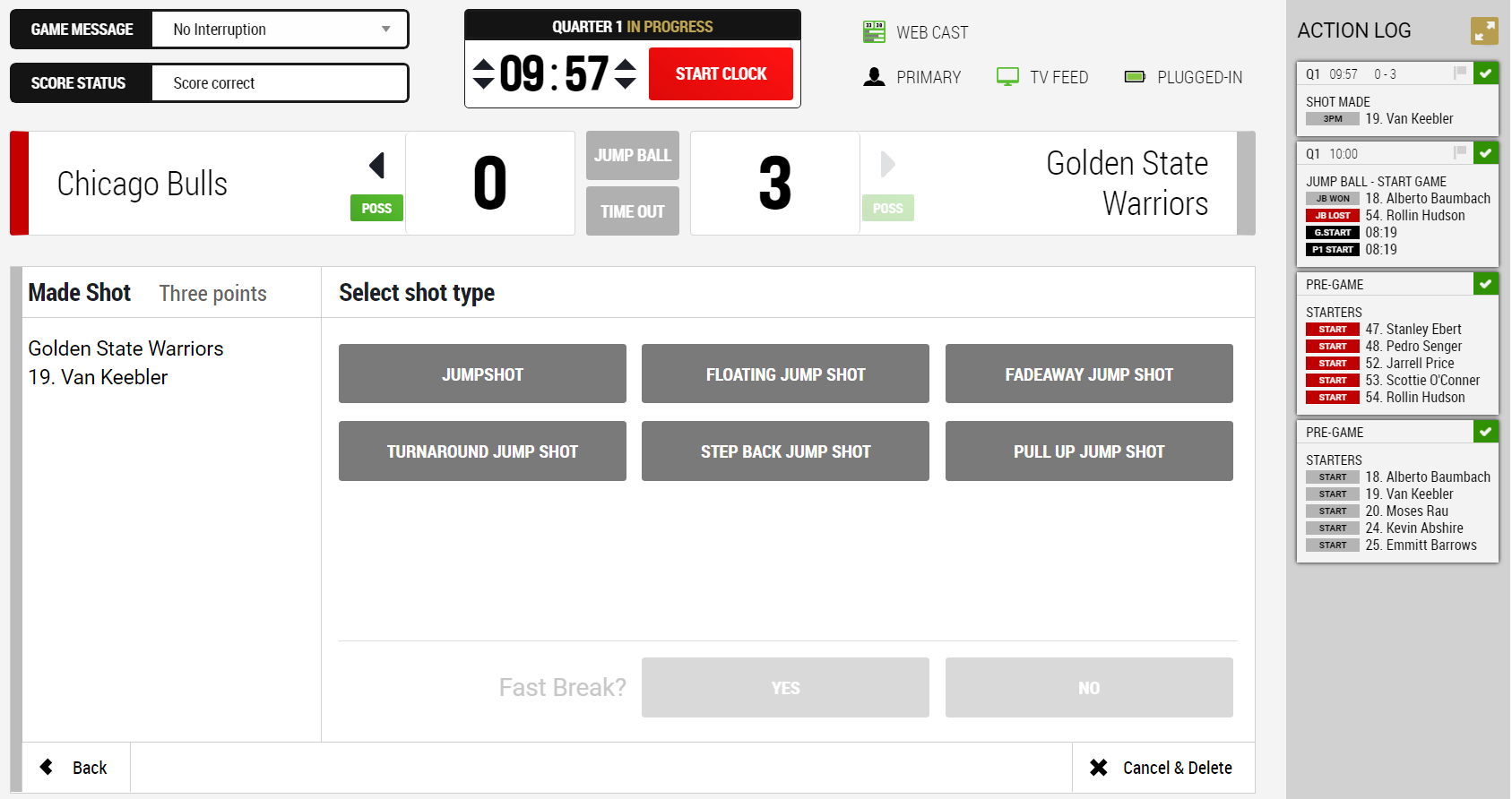Give possession arrow to Chicago Bulls

point(376,165)
